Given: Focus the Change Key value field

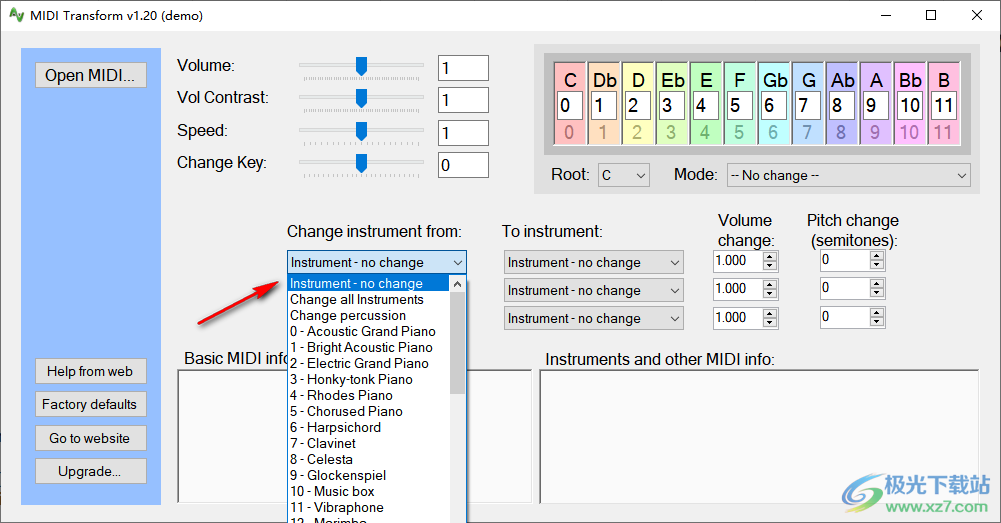Looking at the screenshot, I should (x=463, y=165).
